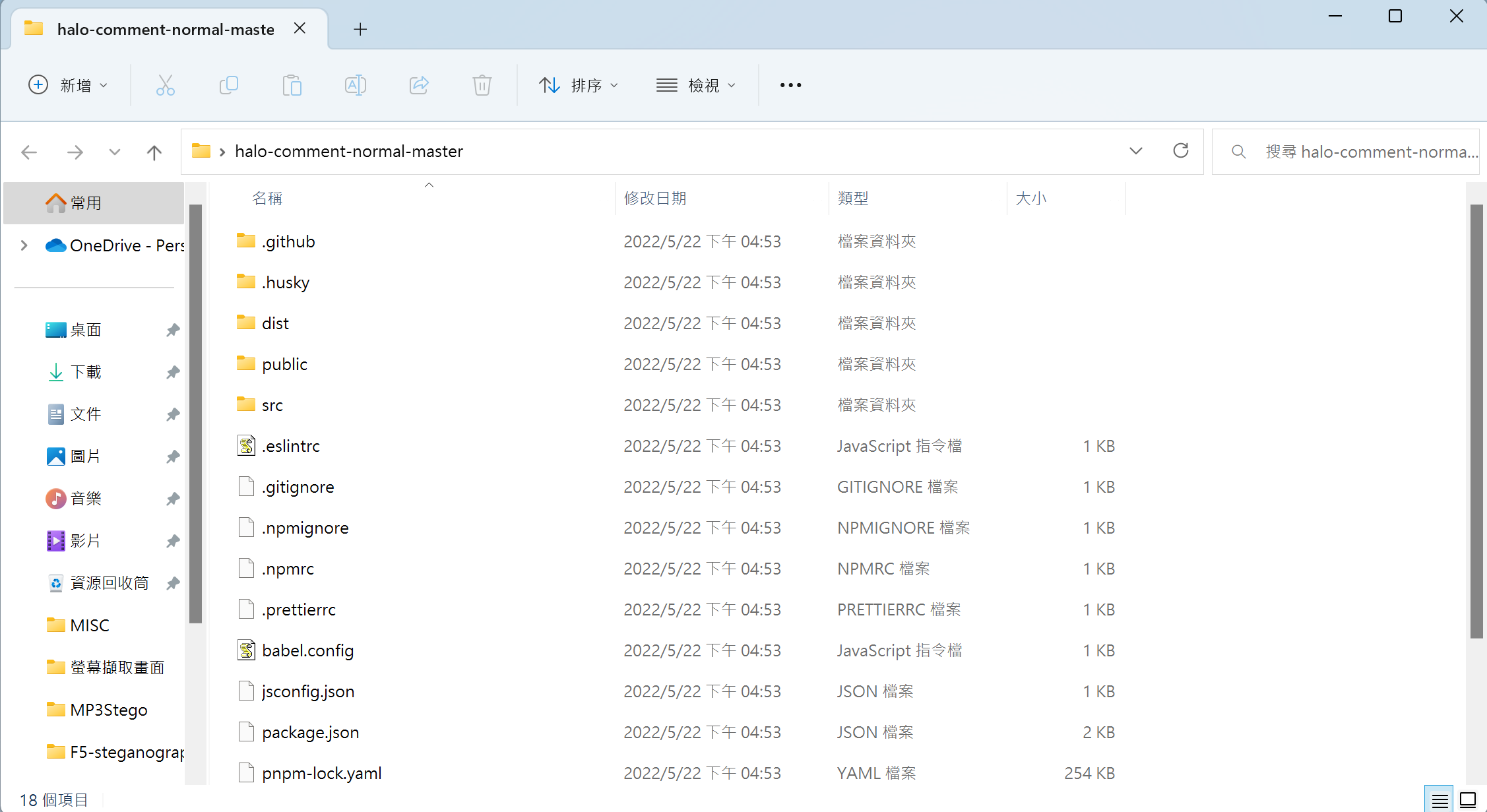Go forward with the right arrow
Viewport: 1487px width, 812px height.
point(75,152)
